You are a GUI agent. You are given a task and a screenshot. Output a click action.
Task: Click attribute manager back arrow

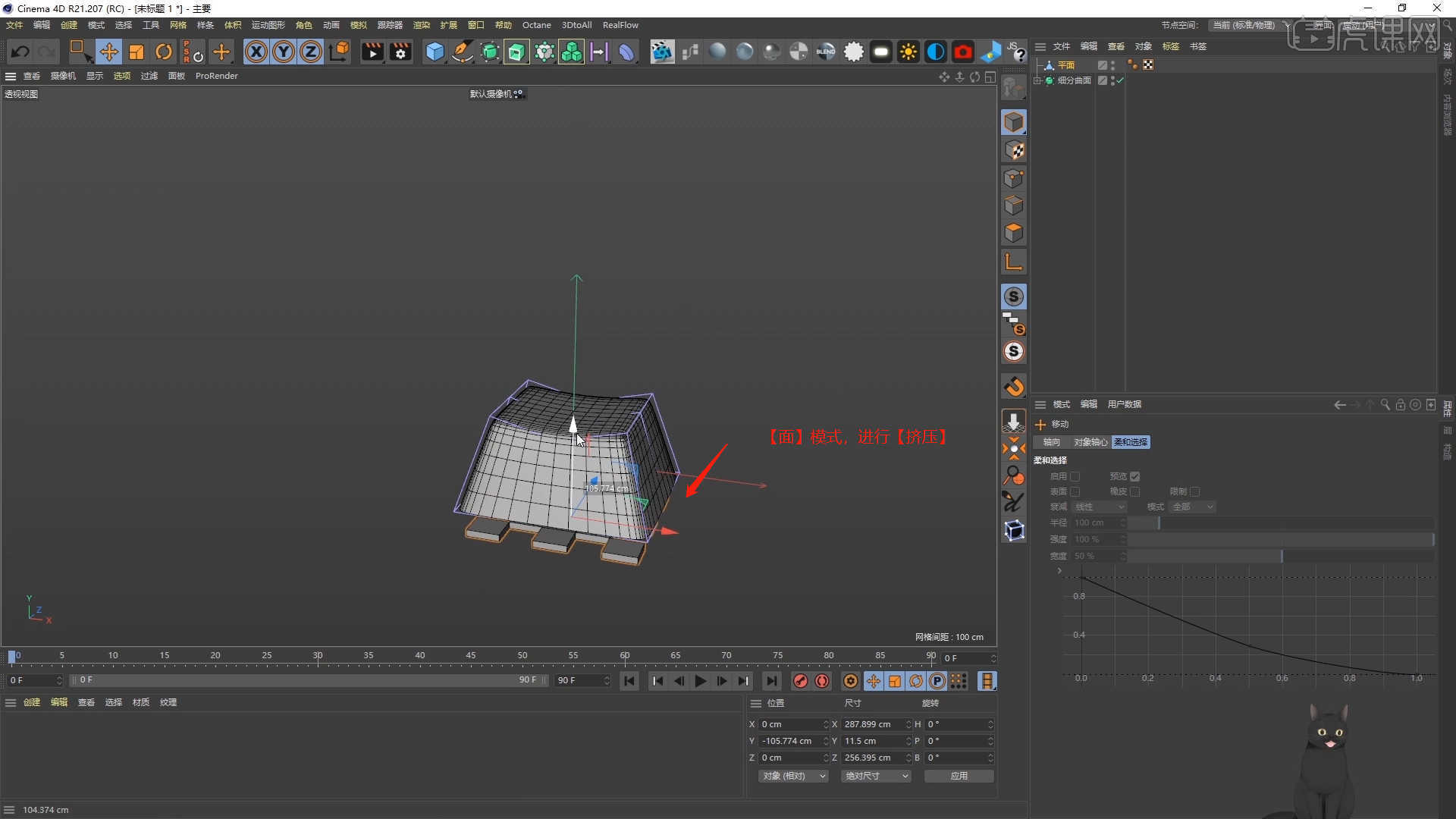pos(1340,405)
